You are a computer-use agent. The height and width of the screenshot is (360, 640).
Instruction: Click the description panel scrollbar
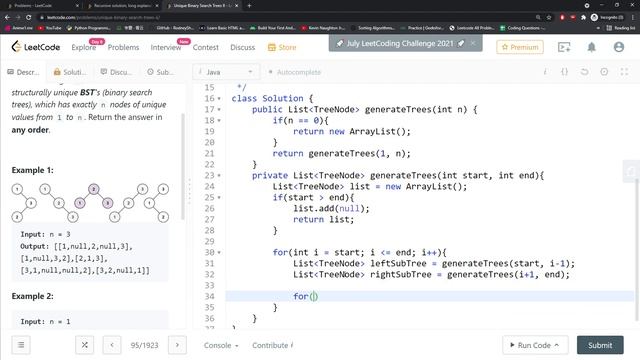(183, 166)
